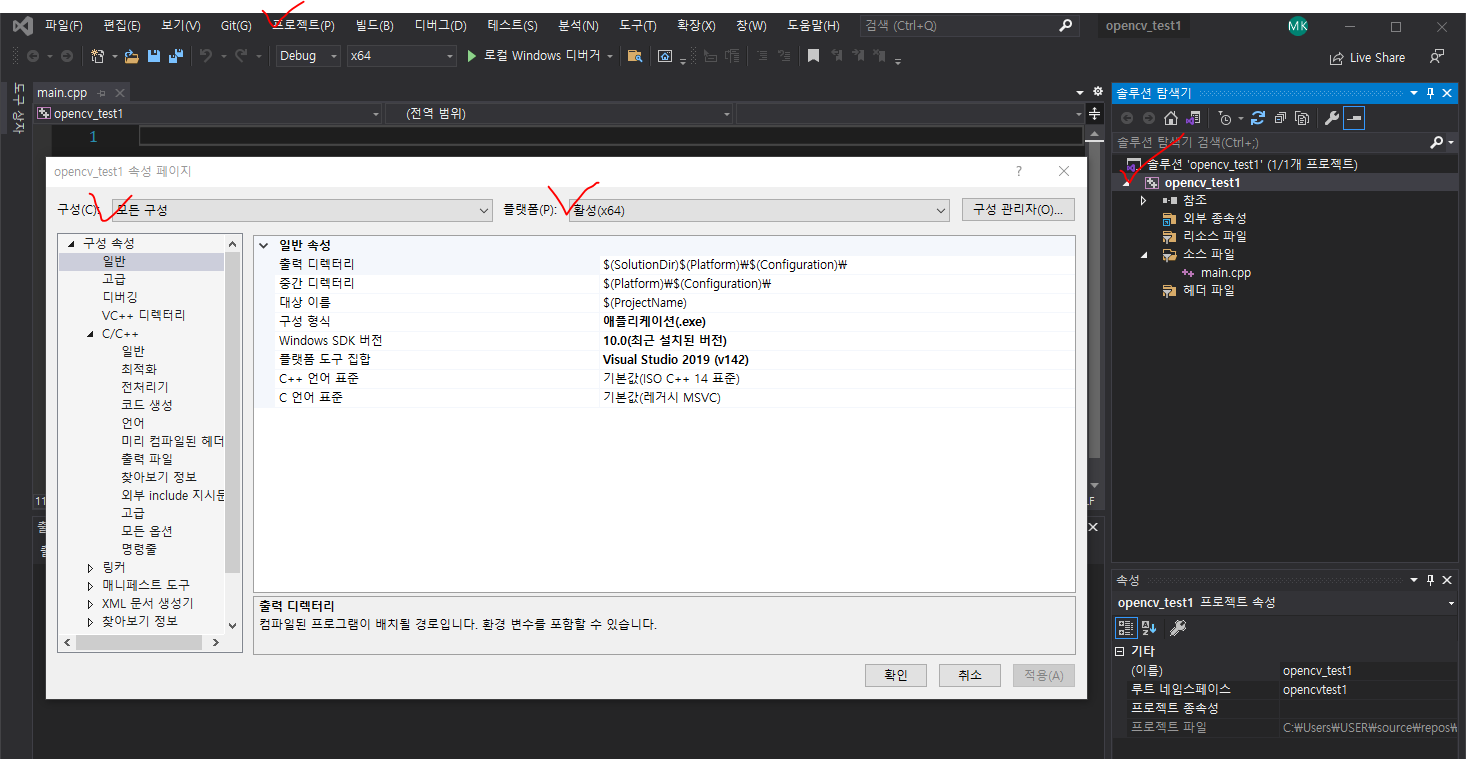
Task: Select 전처리기 under C/C++
Action: click(x=145, y=387)
